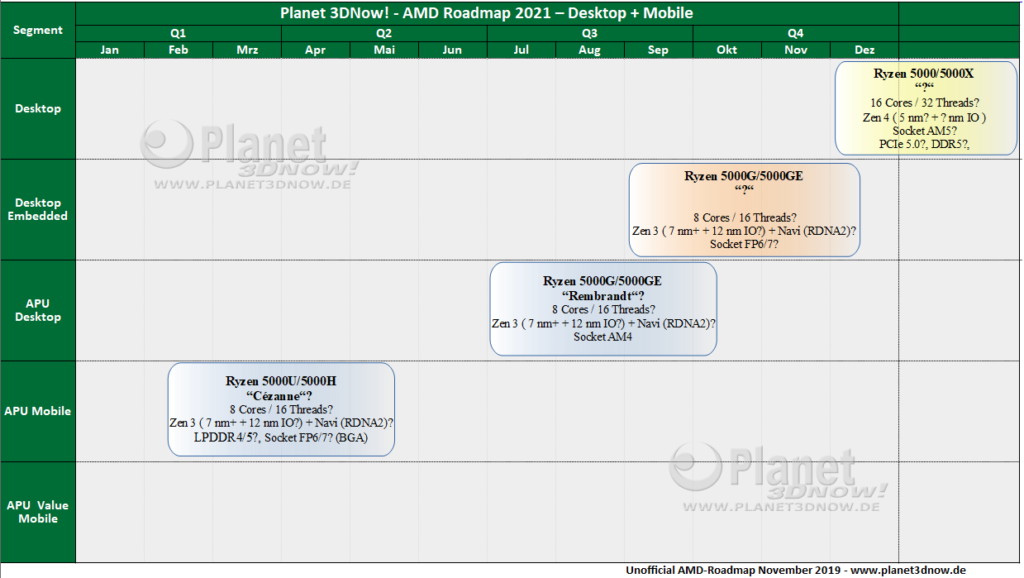
Task: Click the Unofficial AMD-Roadmap November 2019 footer
Action: [x=795, y=570]
